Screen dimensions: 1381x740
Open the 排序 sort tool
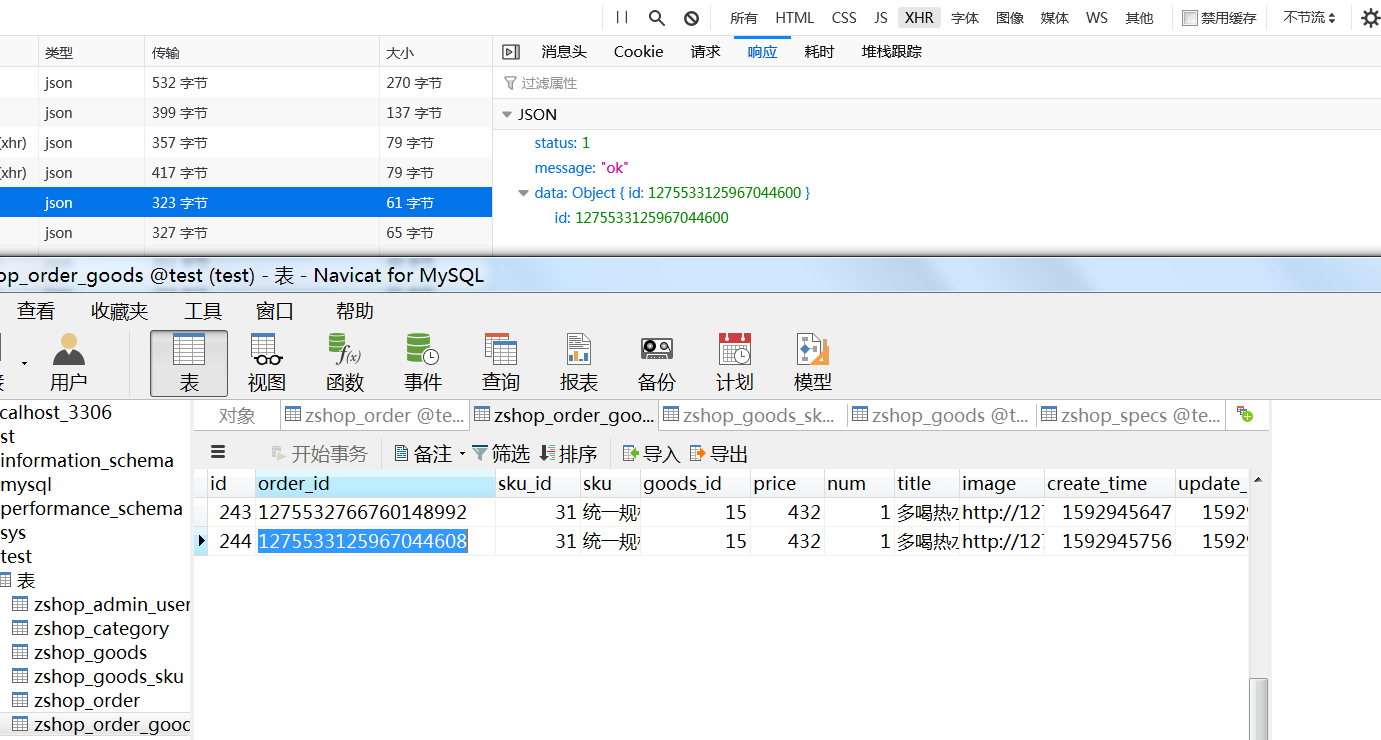click(x=568, y=454)
